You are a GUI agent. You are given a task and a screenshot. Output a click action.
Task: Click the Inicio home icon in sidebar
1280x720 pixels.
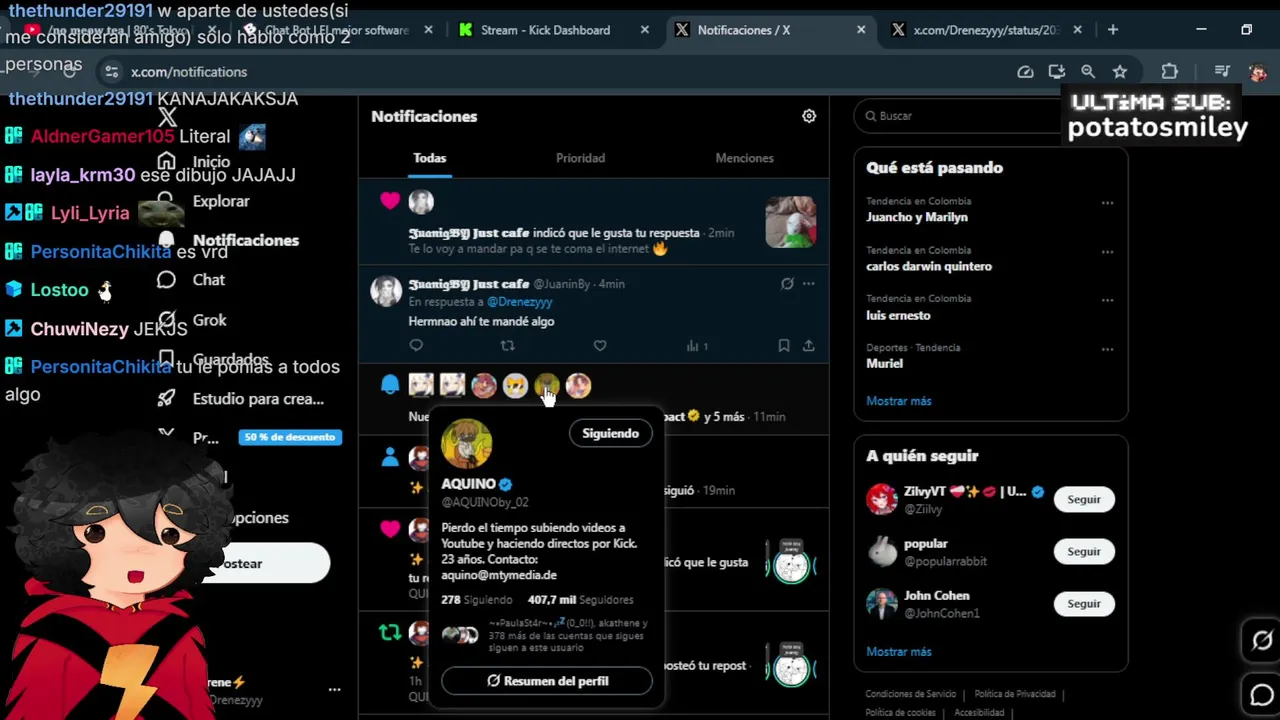pos(166,161)
